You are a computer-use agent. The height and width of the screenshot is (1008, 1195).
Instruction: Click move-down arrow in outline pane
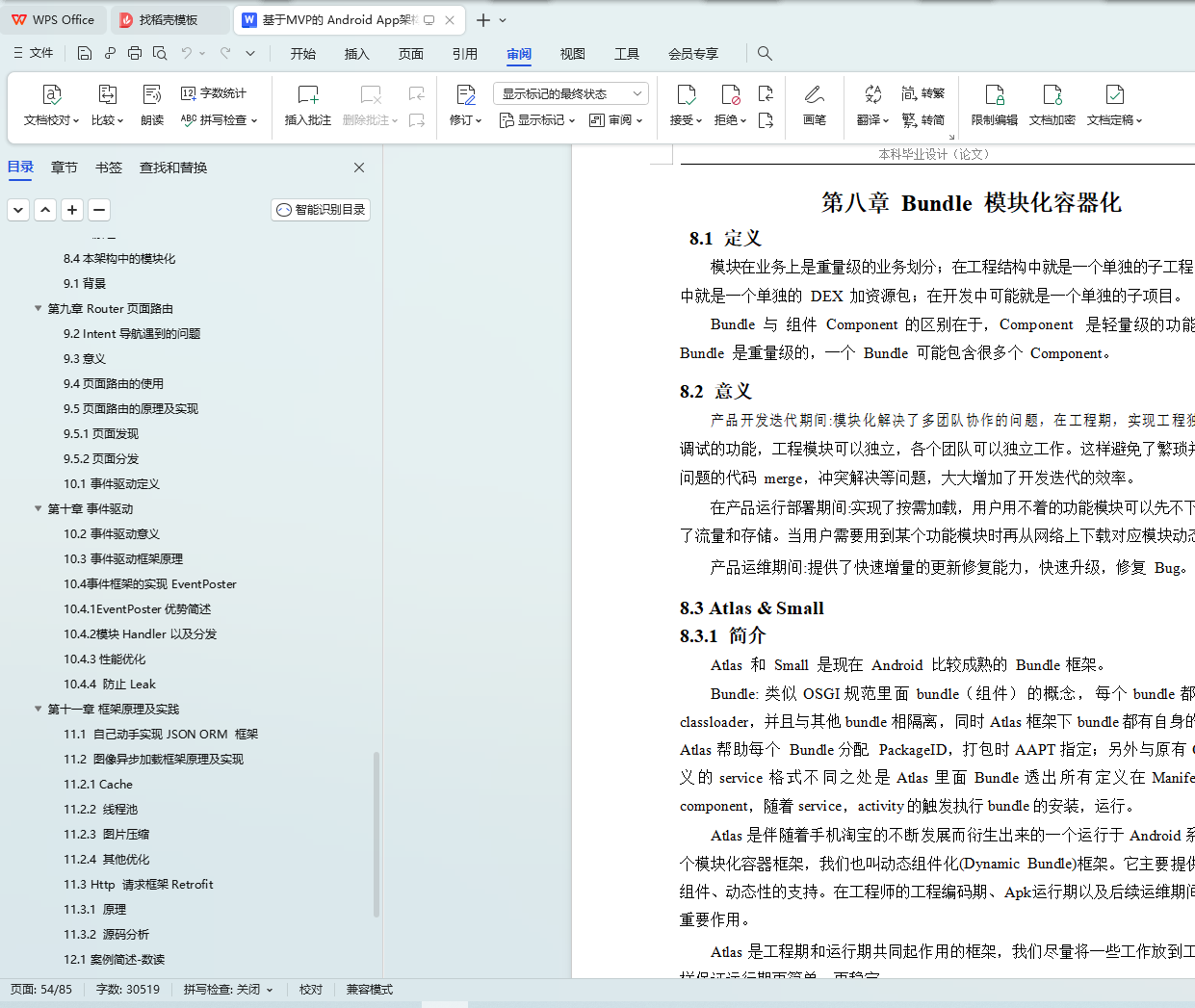[18, 209]
